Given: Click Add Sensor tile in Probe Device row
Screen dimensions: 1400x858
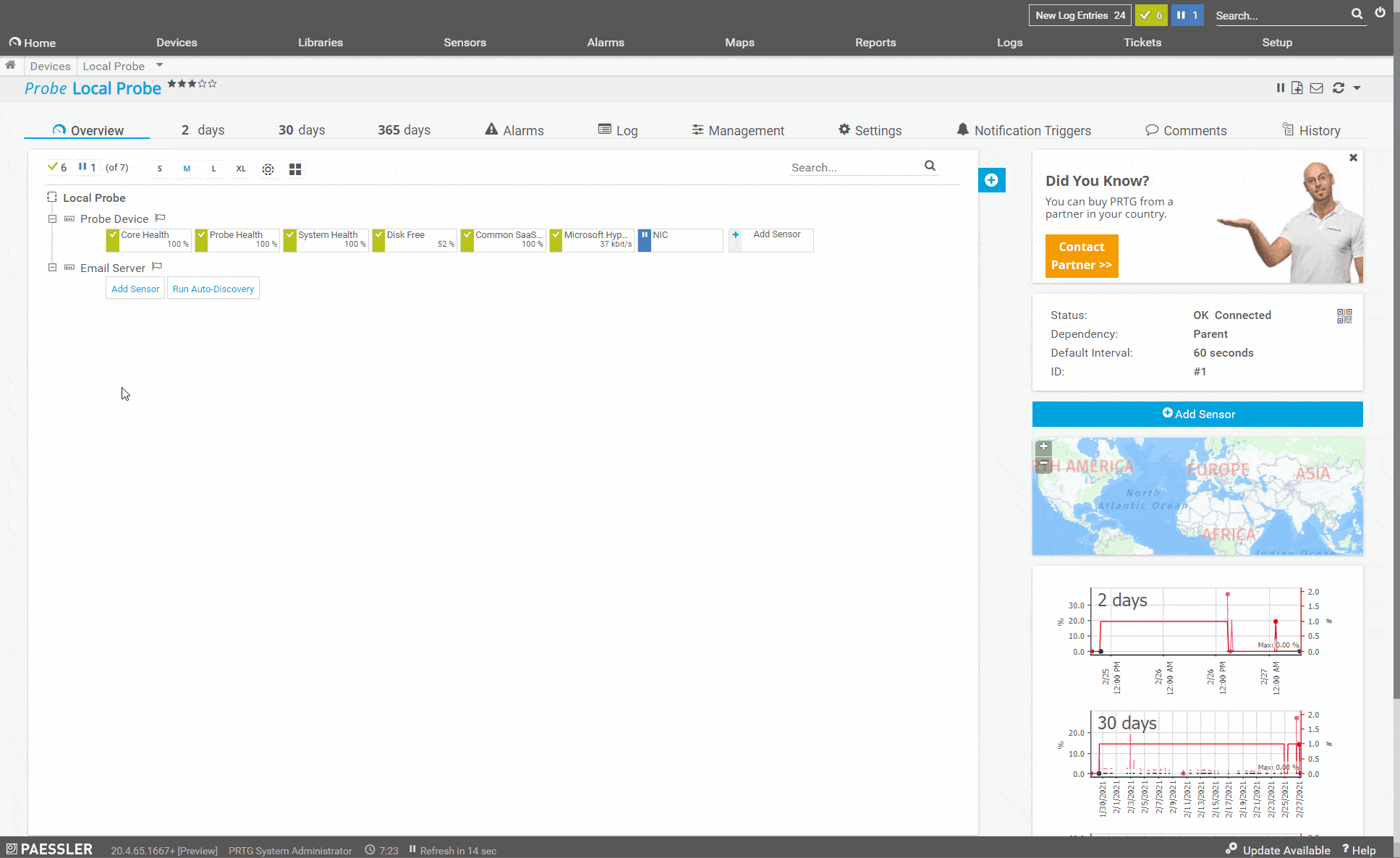Looking at the screenshot, I should coord(771,240).
